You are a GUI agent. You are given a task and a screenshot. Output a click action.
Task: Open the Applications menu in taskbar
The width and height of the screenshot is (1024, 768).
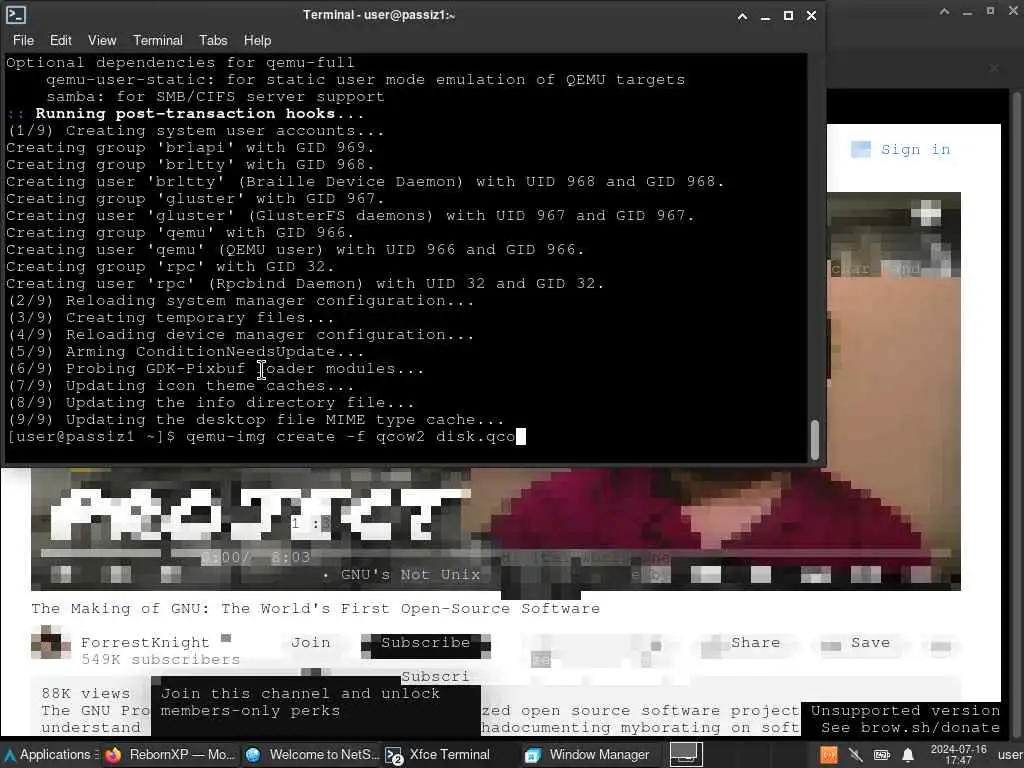click(x=51, y=754)
